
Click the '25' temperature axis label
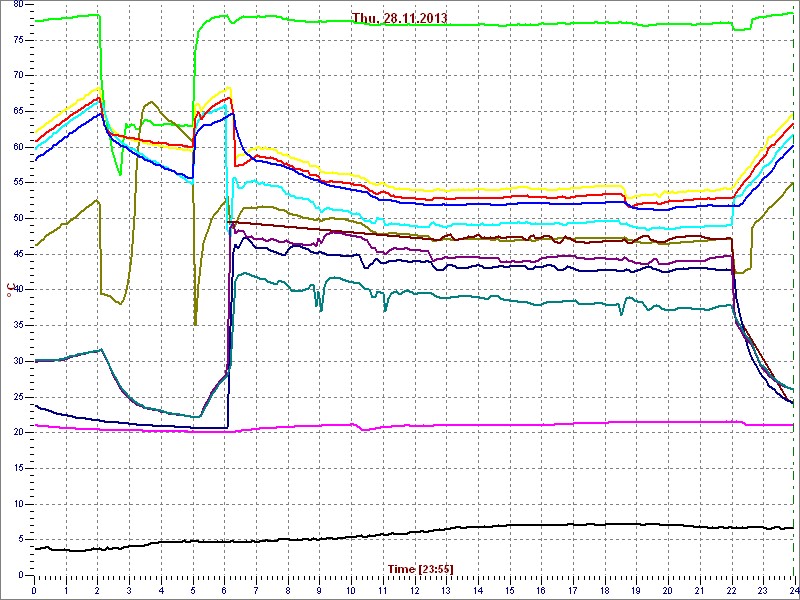tap(18, 396)
